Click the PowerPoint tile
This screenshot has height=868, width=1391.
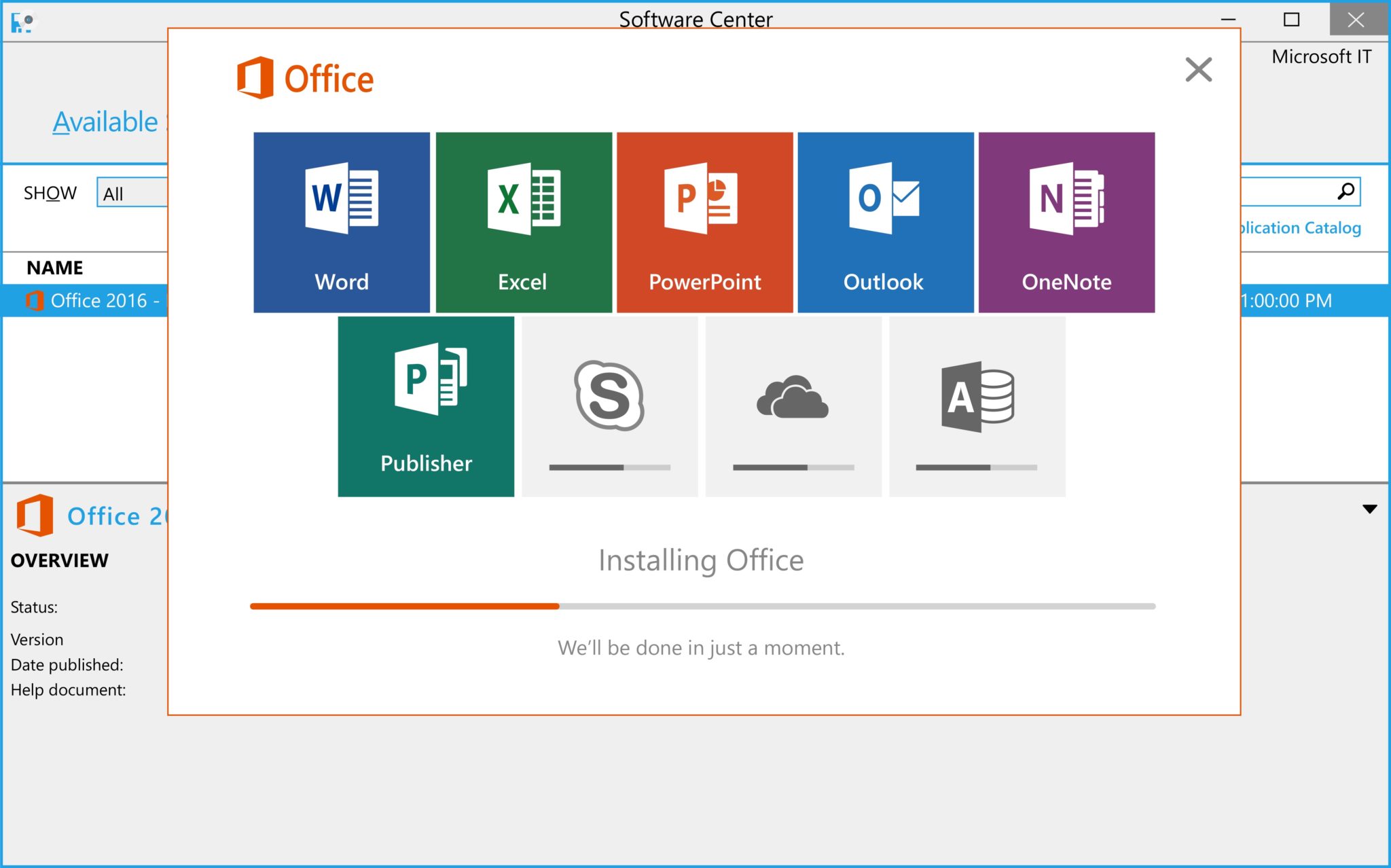(x=704, y=222)
